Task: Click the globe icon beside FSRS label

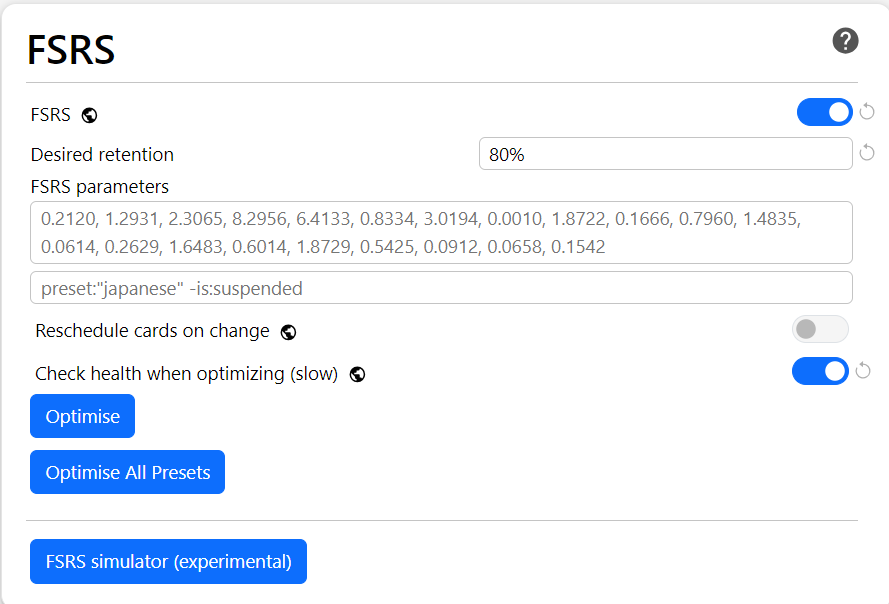Action: click(x=89, y=115)
